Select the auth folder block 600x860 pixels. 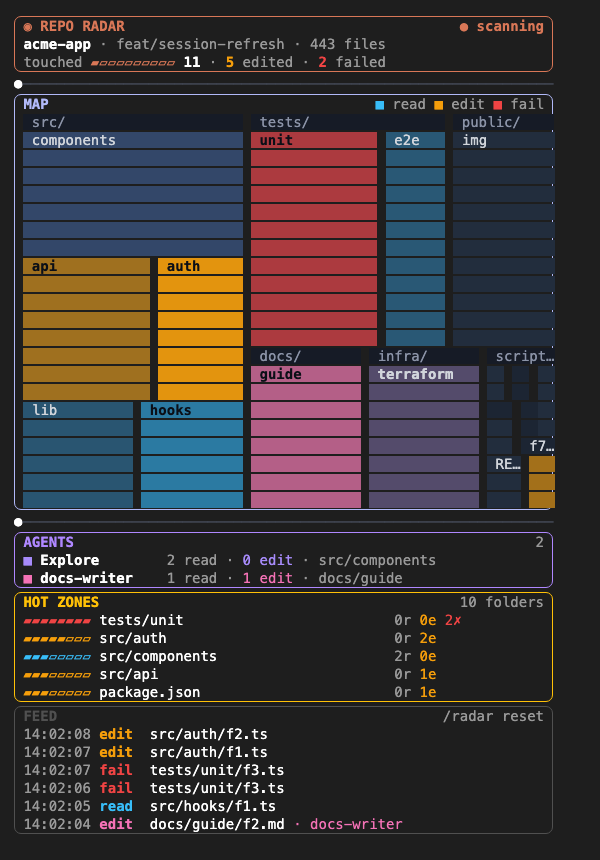tap(200, 329)
